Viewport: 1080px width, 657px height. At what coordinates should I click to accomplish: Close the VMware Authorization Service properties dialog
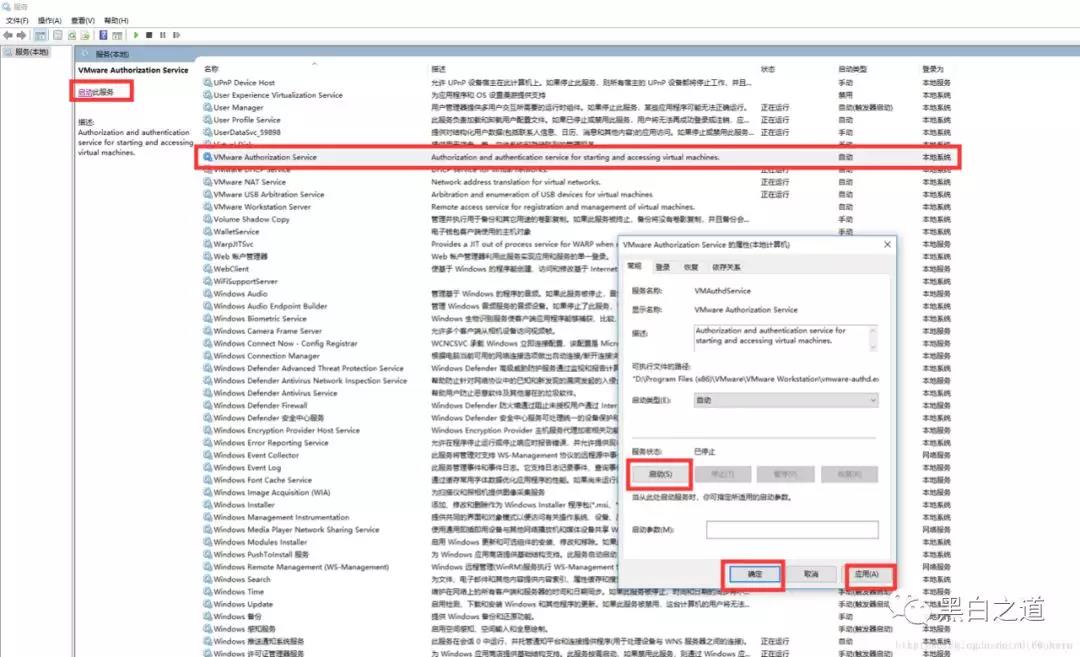(x=887, y=244)
